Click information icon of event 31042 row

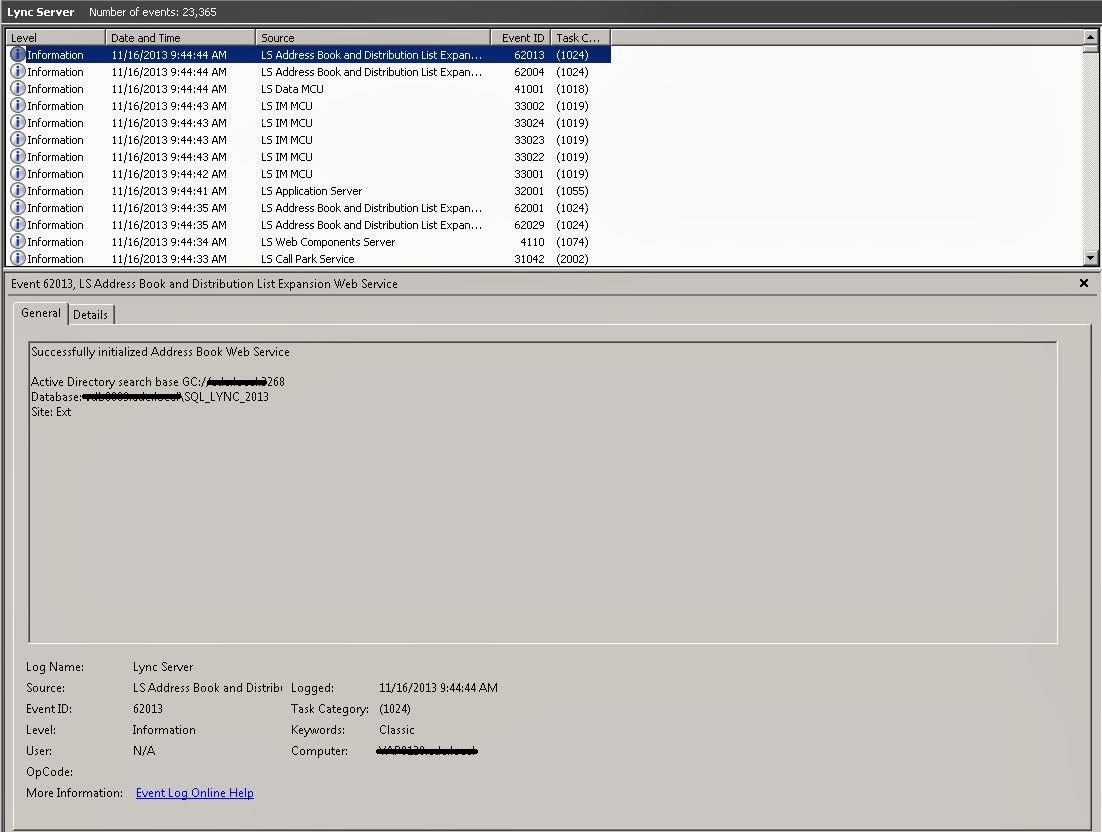(x=18, y=258)
